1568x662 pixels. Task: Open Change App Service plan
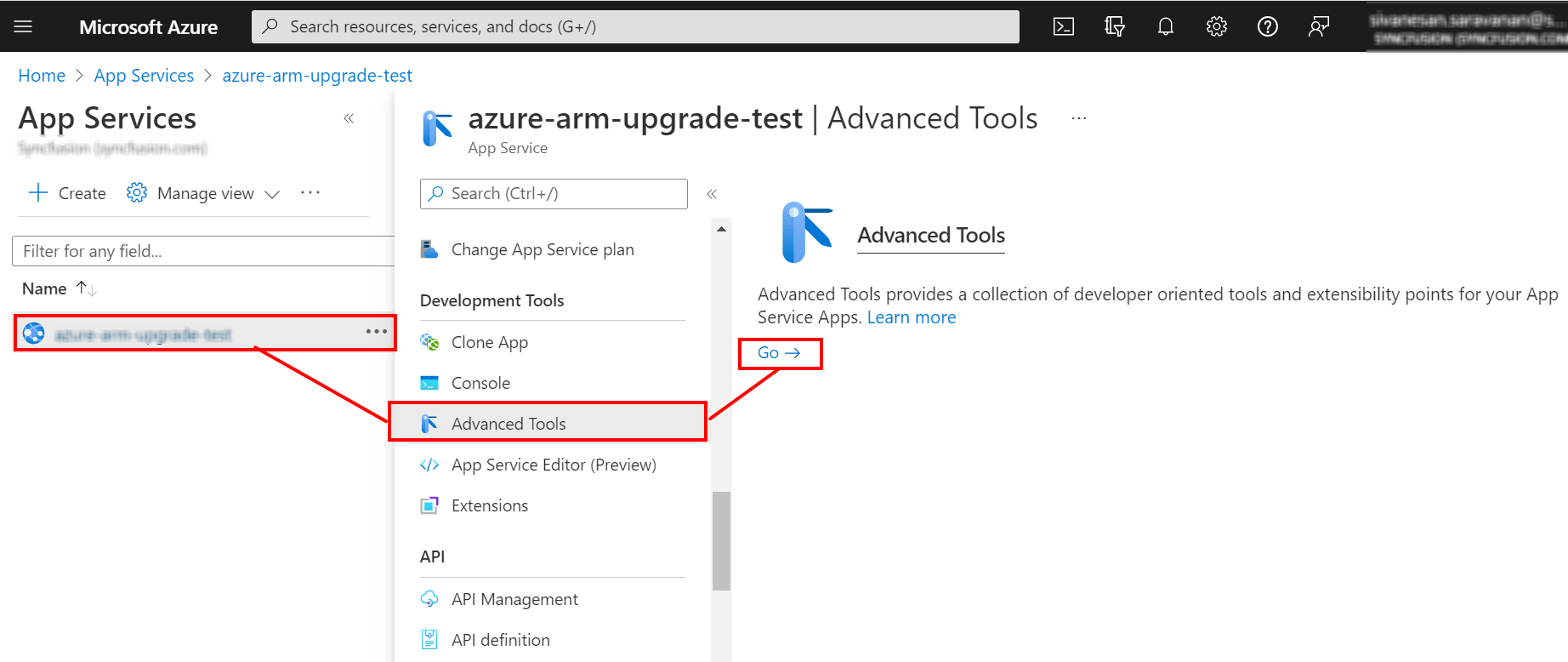(x=543, y=248)
